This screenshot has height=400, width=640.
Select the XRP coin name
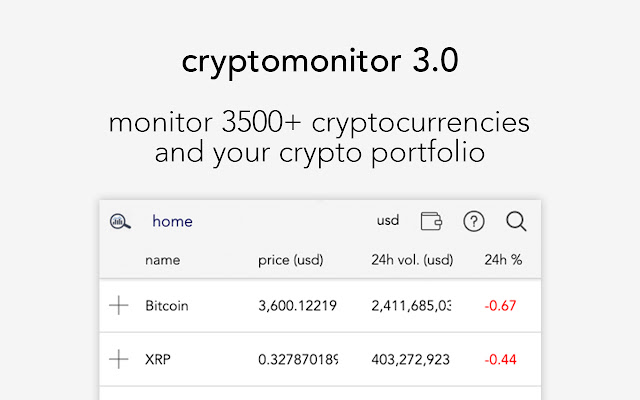coord(158,360)
